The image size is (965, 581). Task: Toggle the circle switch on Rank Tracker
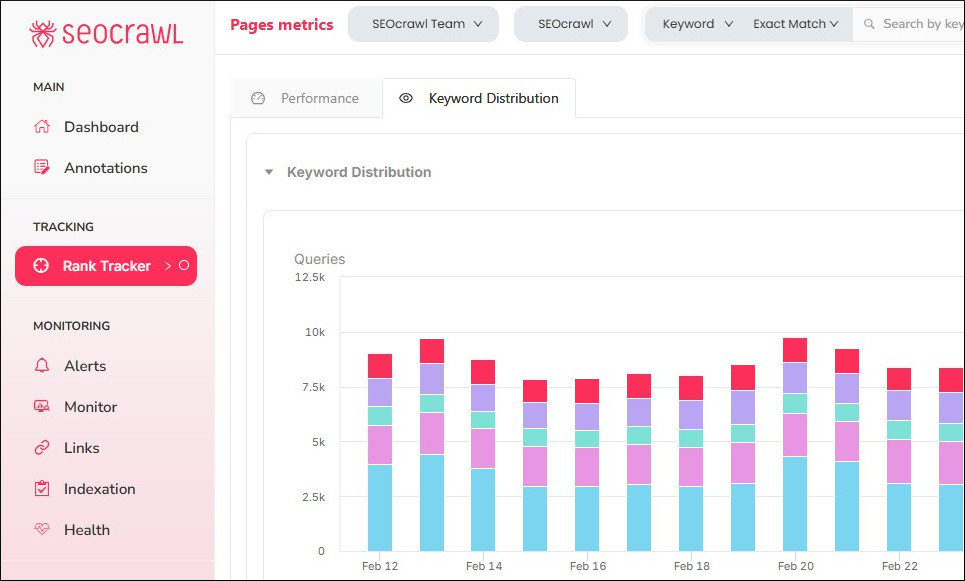[x=185, y=266]
